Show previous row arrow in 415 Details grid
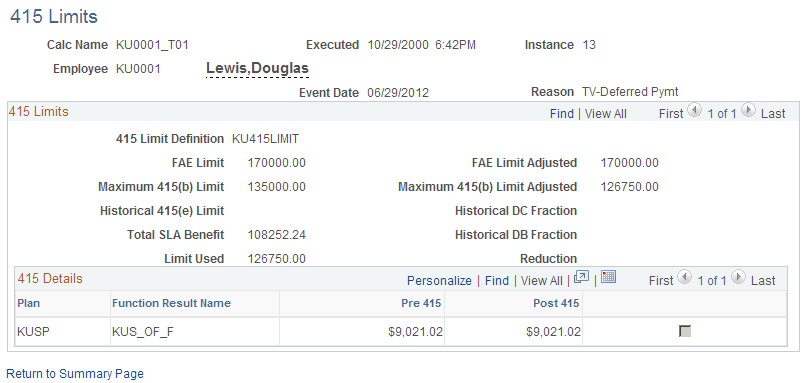Viewport: 807px width, 383px height. 685,277
